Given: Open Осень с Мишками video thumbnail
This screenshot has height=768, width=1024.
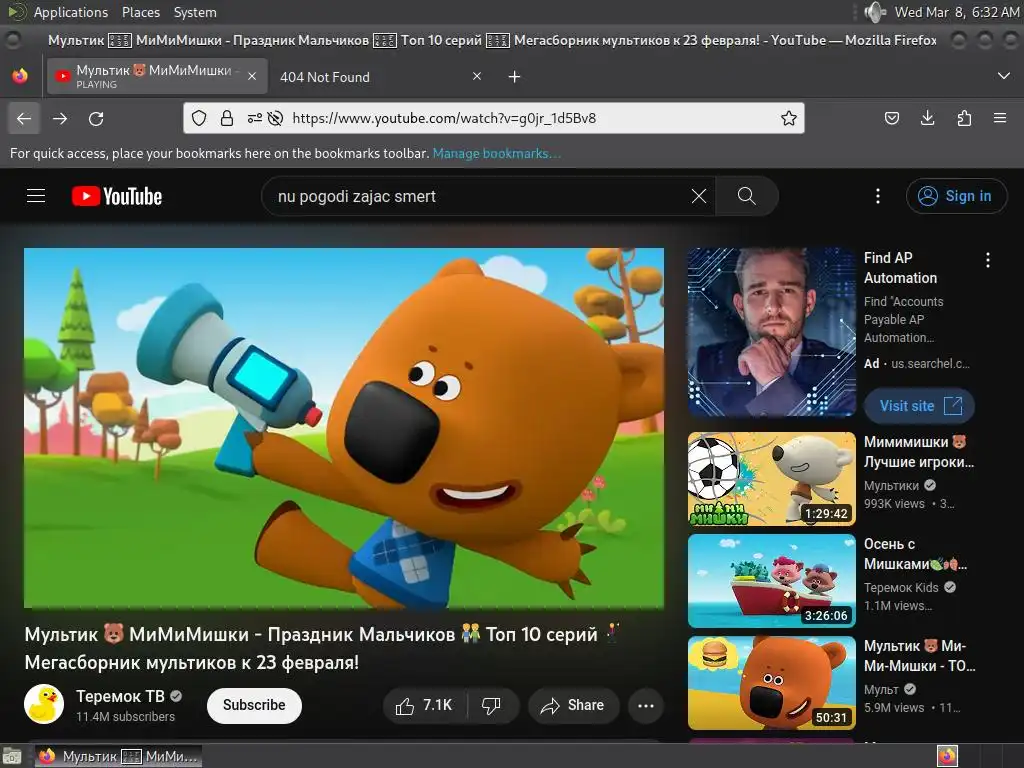Looking at the screenshot, I should [x=771, y=581].
